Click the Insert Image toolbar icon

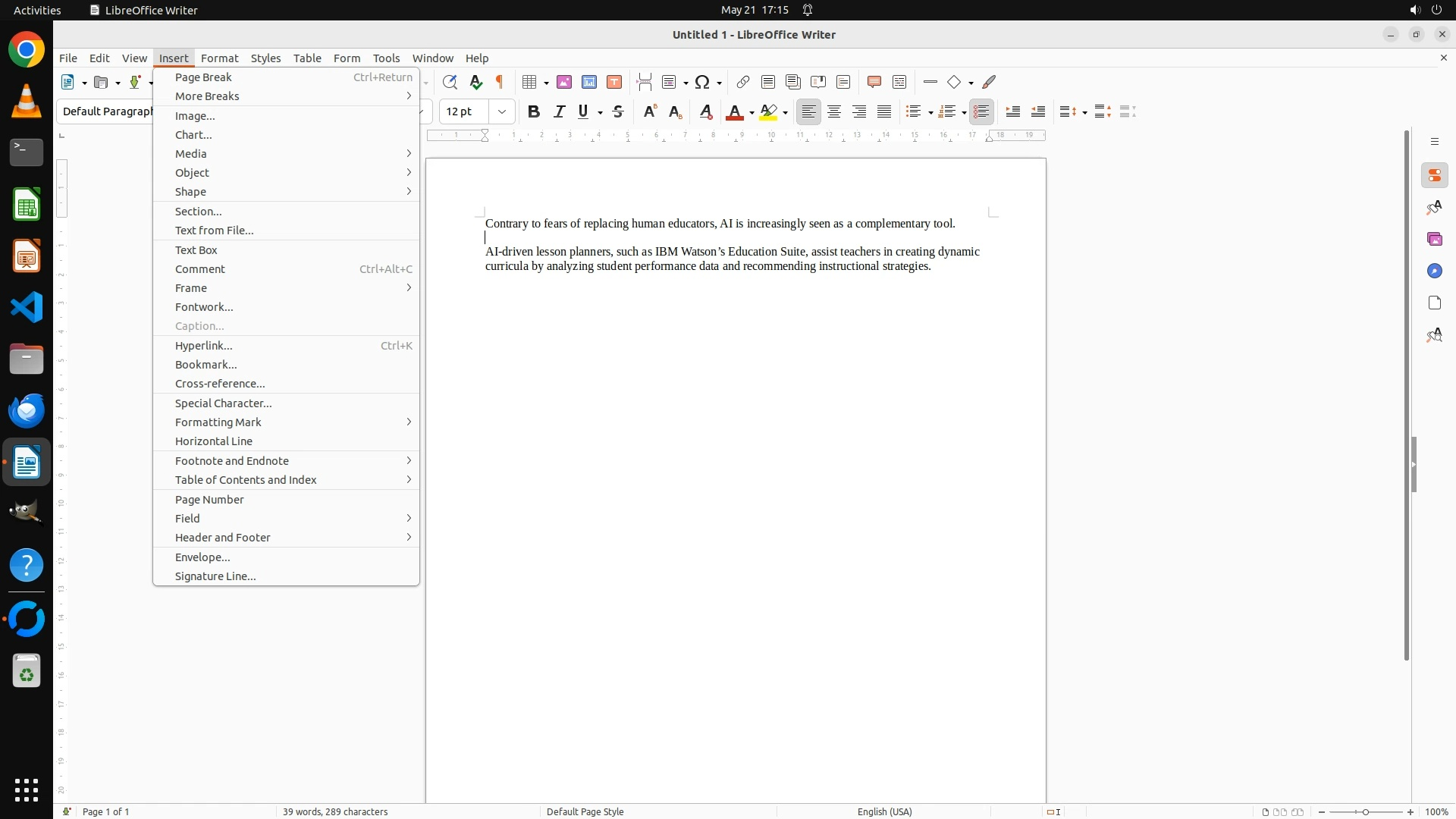click(564, 82)
